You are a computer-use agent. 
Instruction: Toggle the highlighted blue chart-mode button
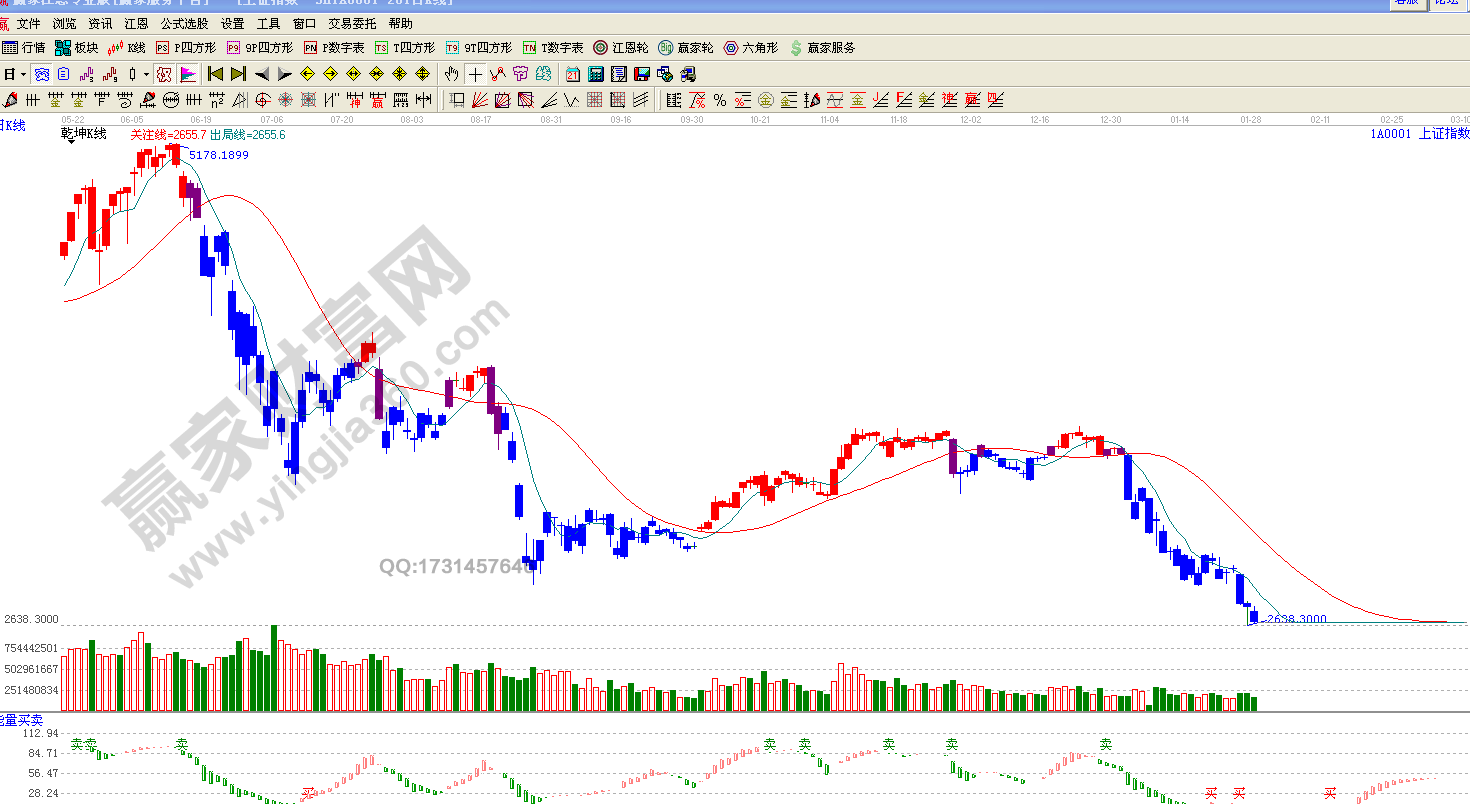41,74
